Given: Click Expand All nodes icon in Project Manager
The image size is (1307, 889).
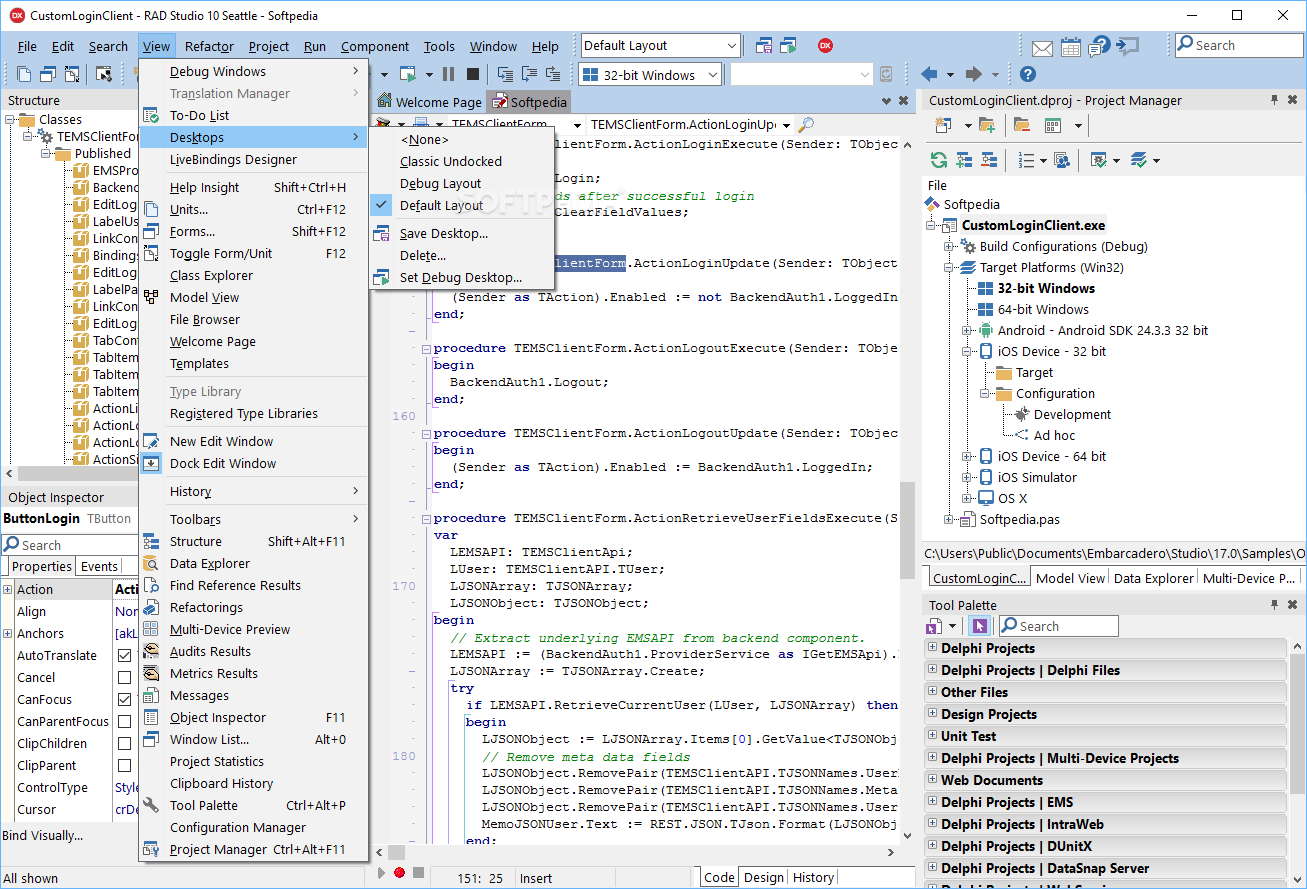Looking at the screenshot, I should (x=964, y=160).
